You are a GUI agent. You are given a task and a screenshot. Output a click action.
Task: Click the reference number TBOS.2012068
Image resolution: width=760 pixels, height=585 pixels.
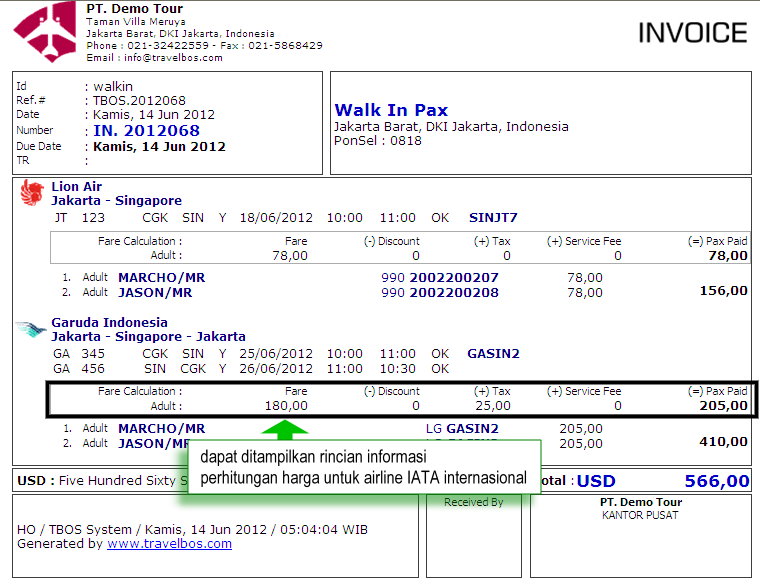[x=139, y=100]
